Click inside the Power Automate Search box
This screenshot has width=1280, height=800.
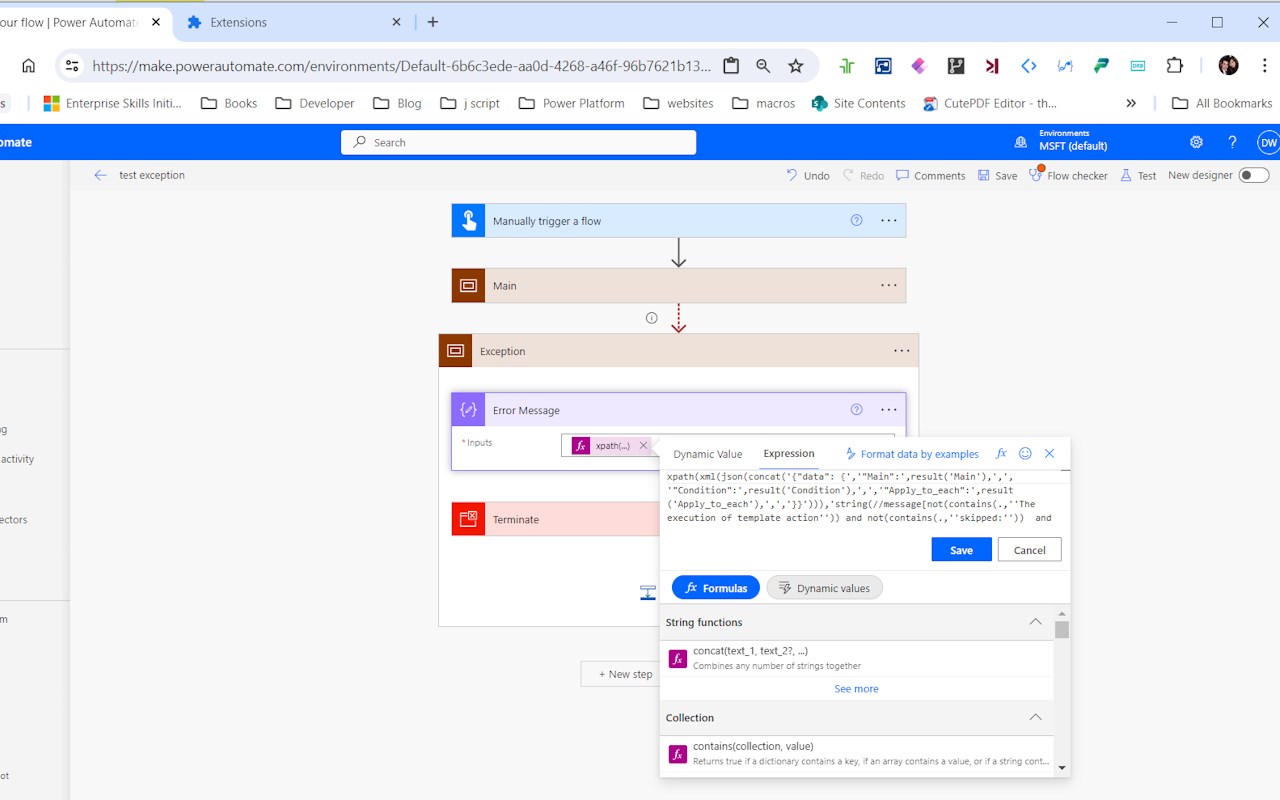519,142
